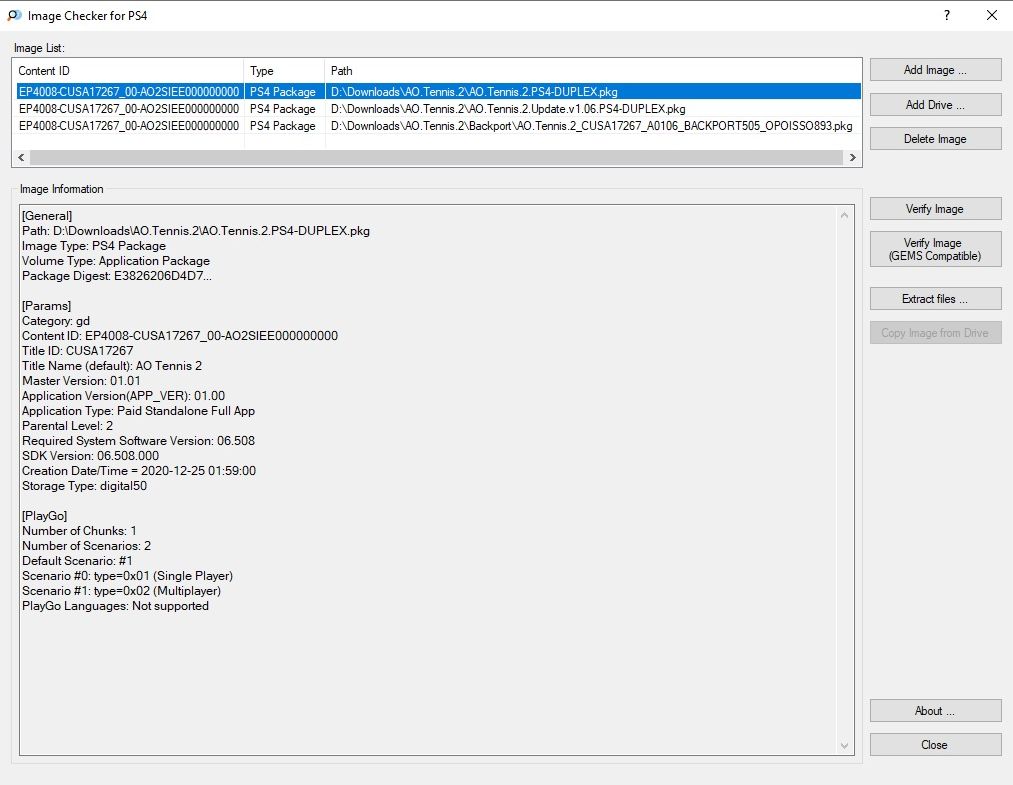Click the Add Drive ... button
Image resolution: width=1013 pixels, height=785 pixels.
[935, 105]
